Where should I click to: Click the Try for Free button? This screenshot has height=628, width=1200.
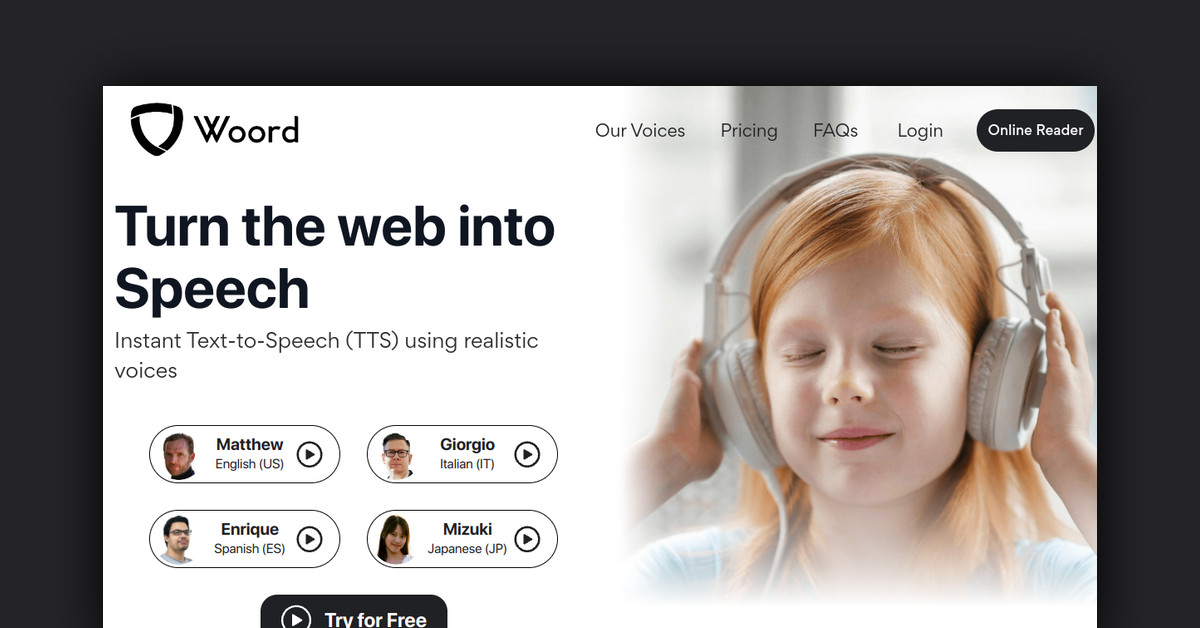[354, 612]
